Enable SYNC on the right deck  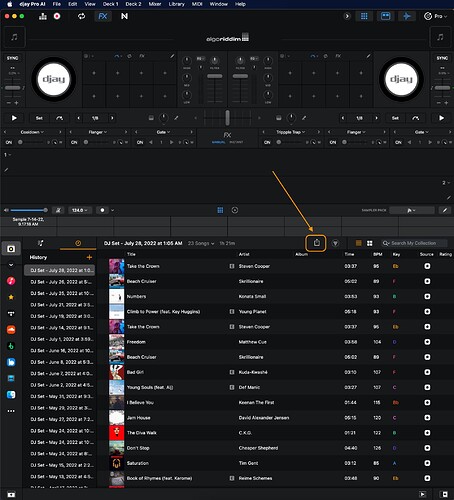[x=442, y=58]
